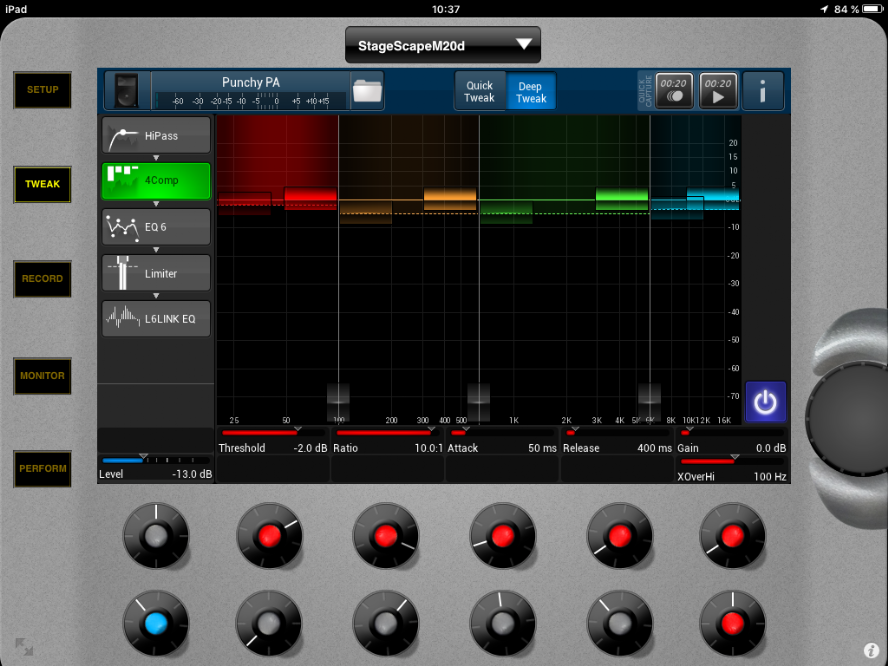888x666 pixels.
Task: Enable Deep Tweak mode
Action: tap(531, 92)
